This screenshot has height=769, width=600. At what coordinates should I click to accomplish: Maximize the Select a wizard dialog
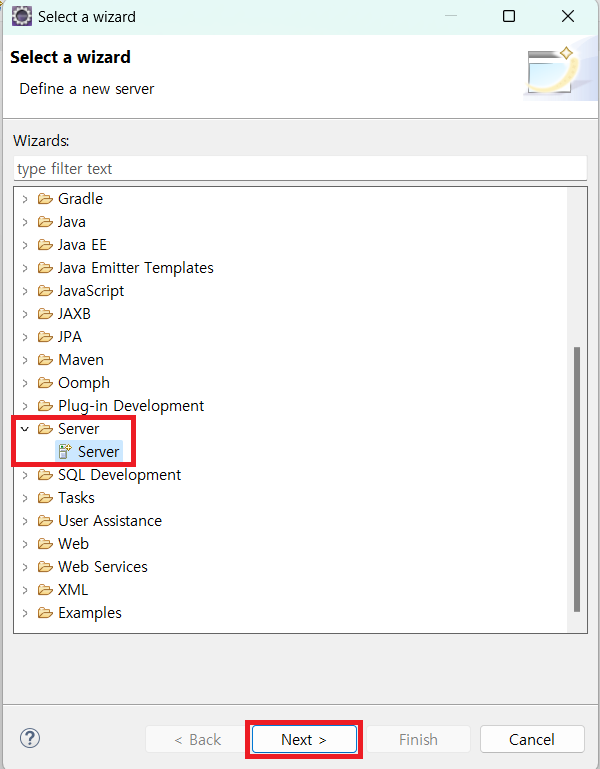click(509, 16)
